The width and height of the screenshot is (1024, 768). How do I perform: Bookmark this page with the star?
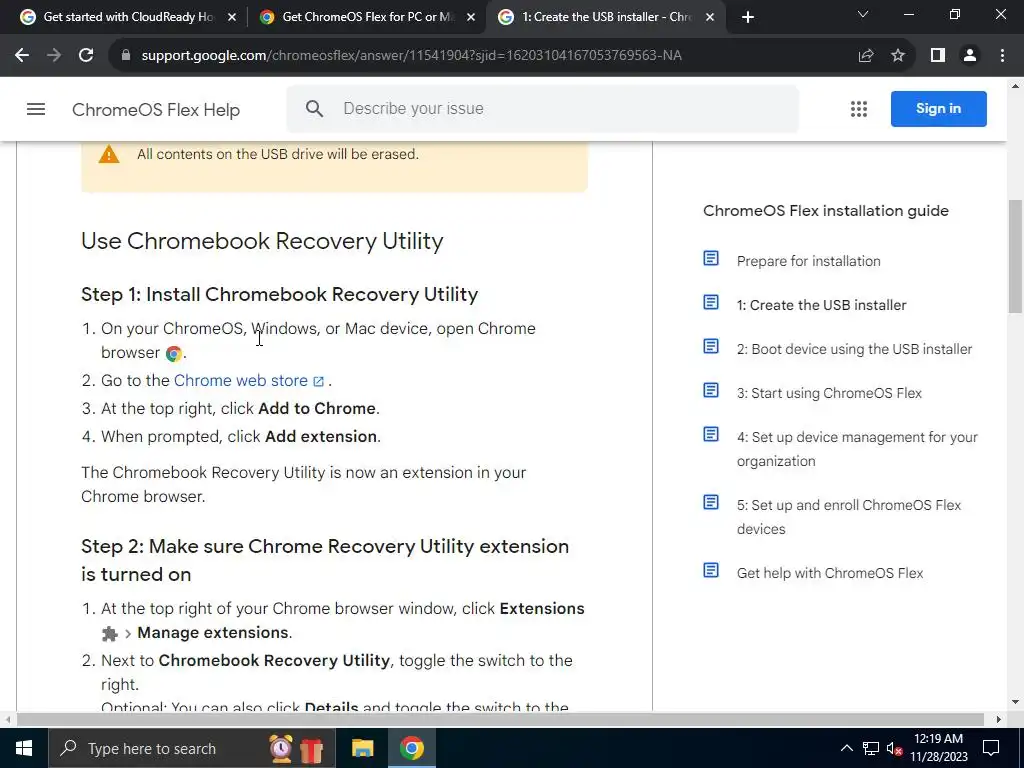point(898,56)
